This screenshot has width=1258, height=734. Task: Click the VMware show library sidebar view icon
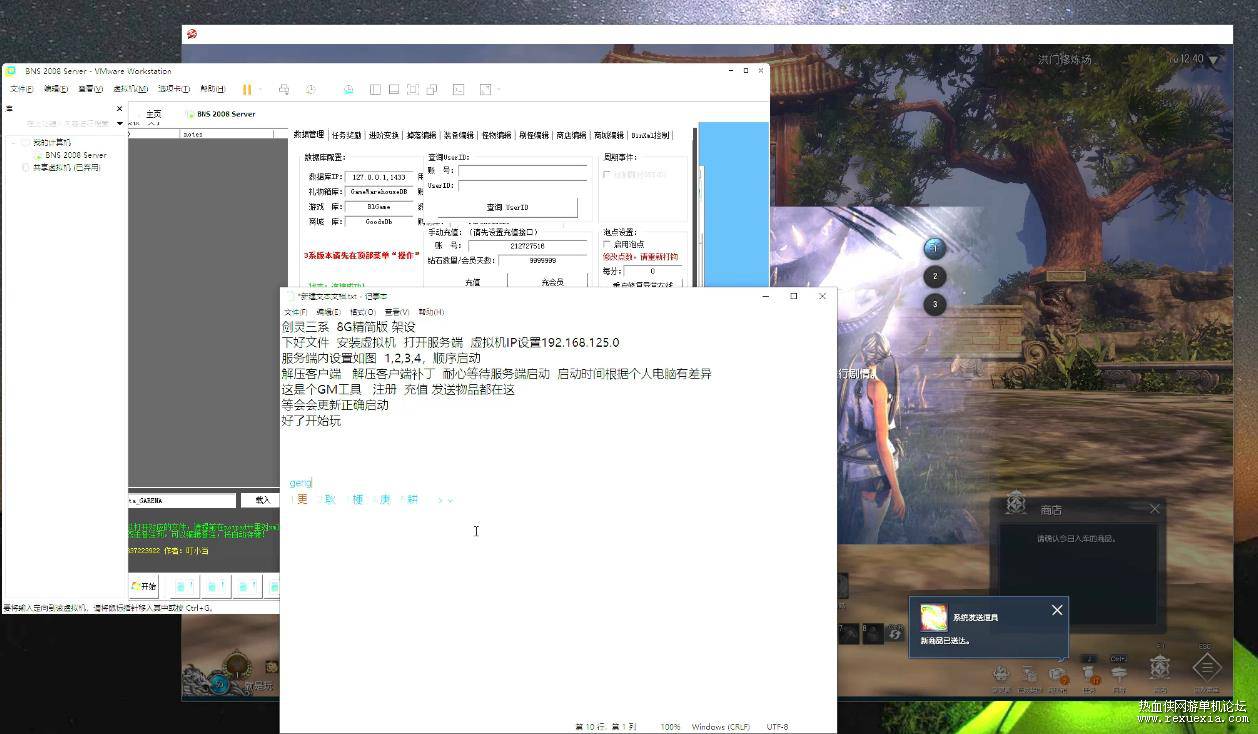[376, 89]
